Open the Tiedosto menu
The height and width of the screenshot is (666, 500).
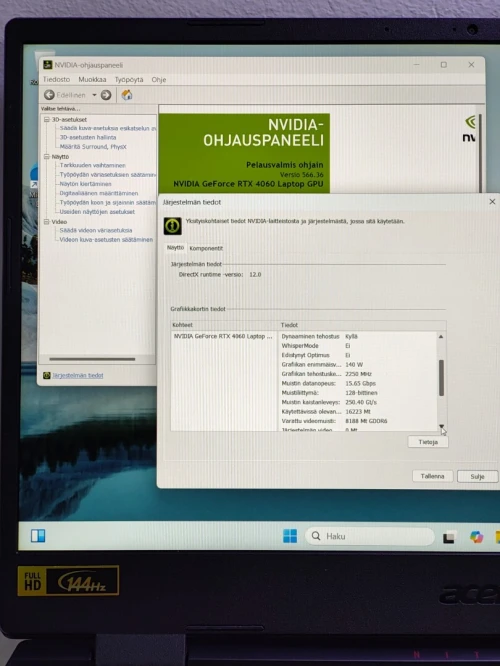click(56, 79)
